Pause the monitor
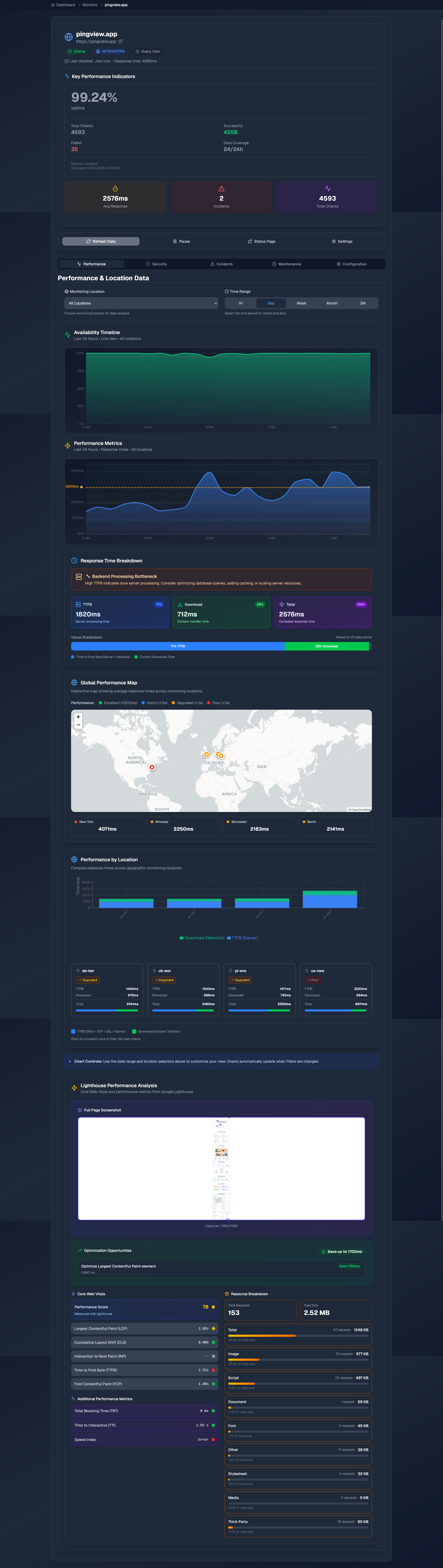The image size is (443, 1568). point(181,242)
